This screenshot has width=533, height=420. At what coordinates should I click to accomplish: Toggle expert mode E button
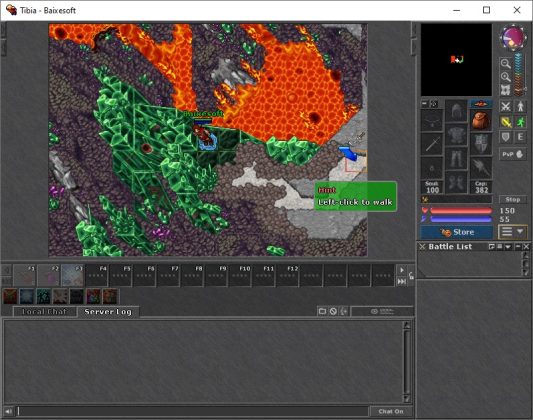coord(520,137)
